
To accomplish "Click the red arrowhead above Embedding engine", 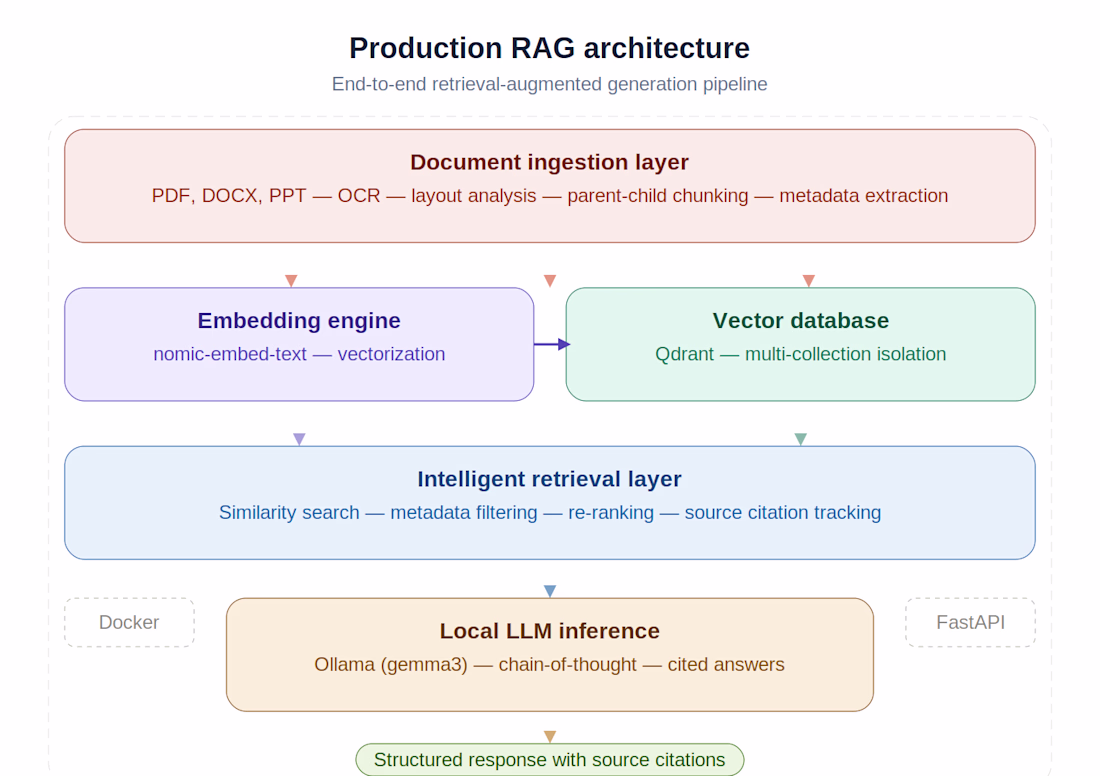I will pyautogui.click(x=291, y=281).
